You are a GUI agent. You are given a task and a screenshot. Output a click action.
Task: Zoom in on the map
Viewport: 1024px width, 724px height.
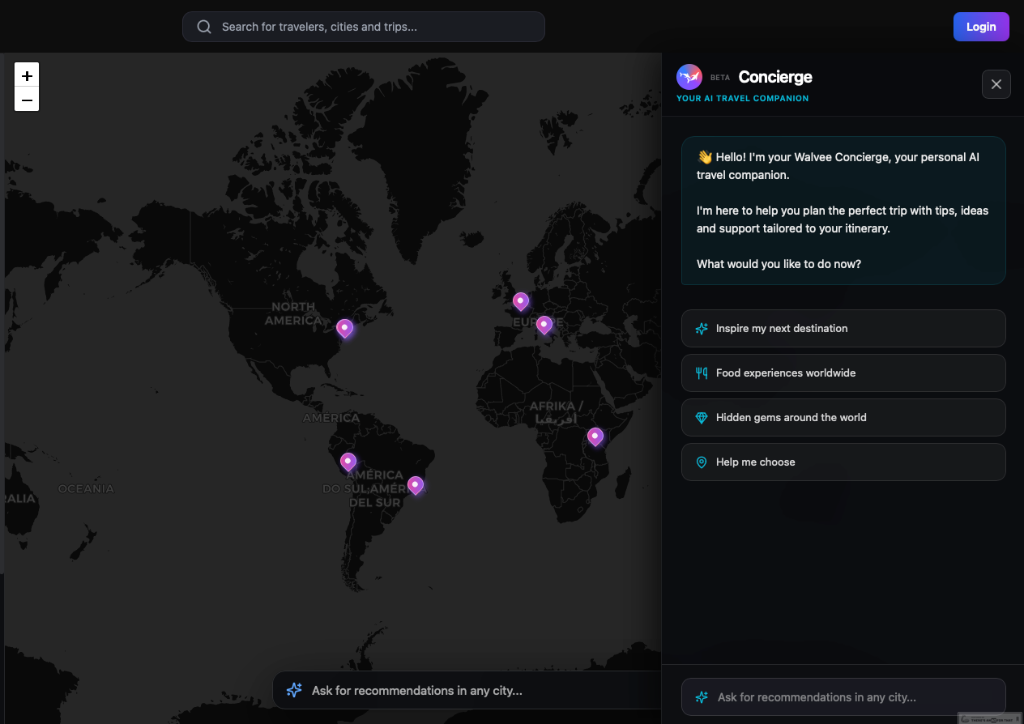(x=27, y=75)
